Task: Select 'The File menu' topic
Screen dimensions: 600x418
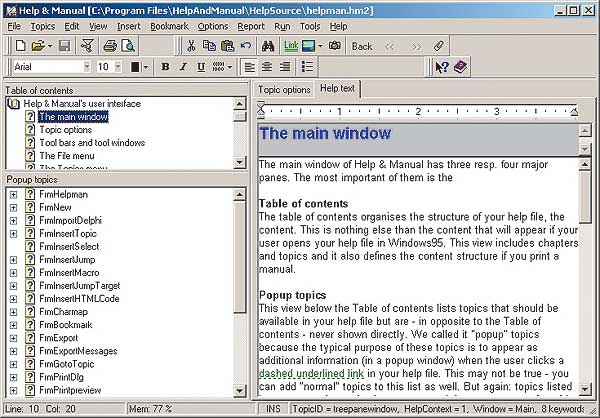Action: (x=67, y=156)
